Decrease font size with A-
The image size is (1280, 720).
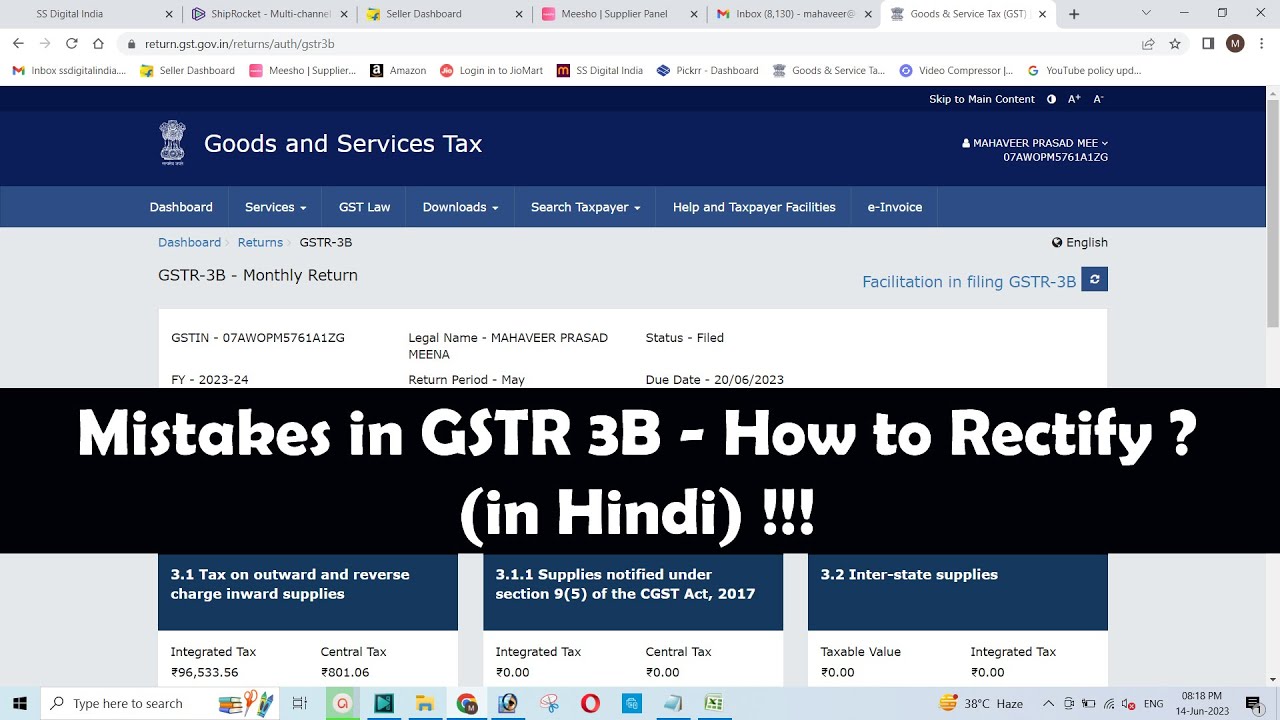pos(1098,99)
